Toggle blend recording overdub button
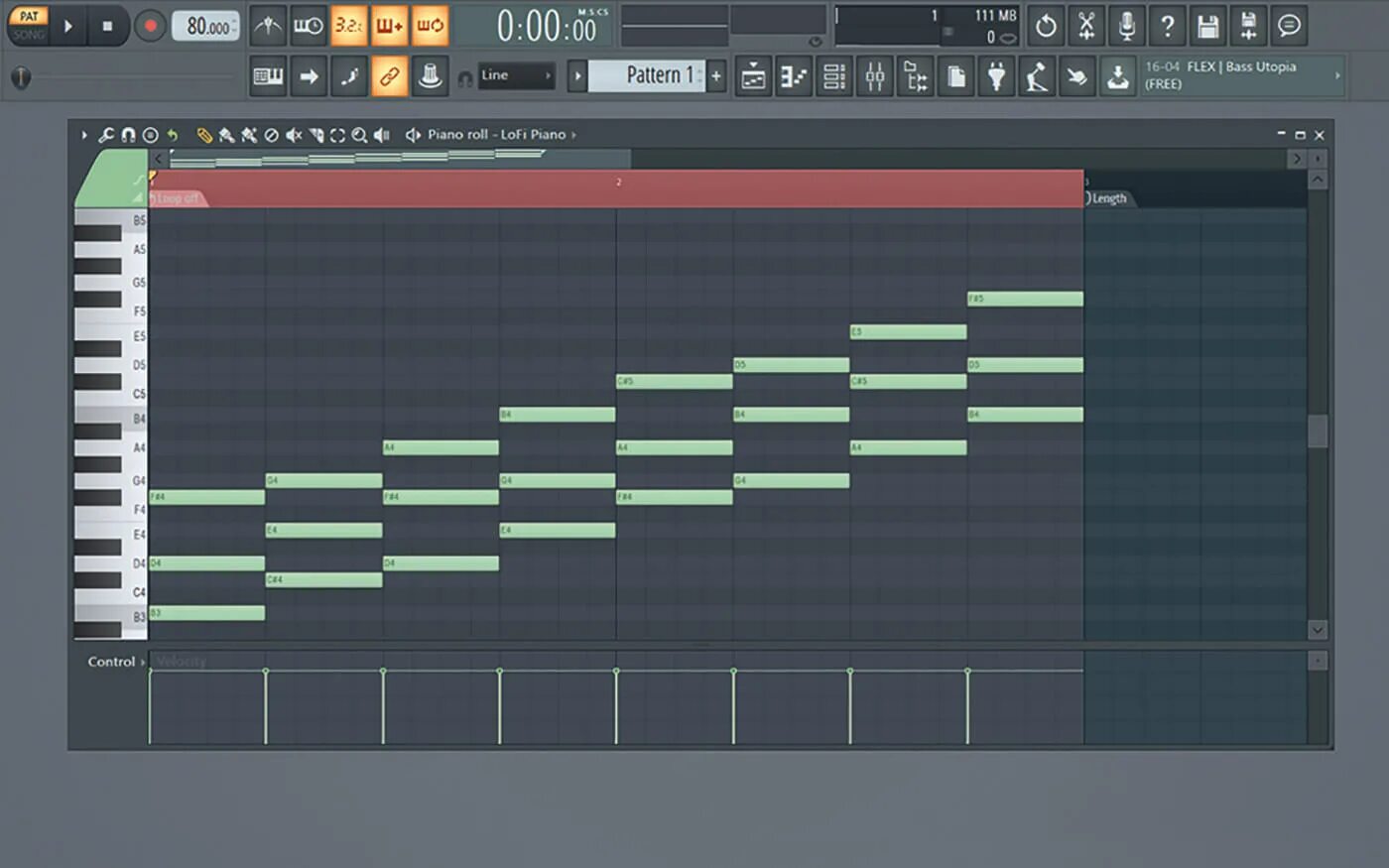 coord(389,26)
